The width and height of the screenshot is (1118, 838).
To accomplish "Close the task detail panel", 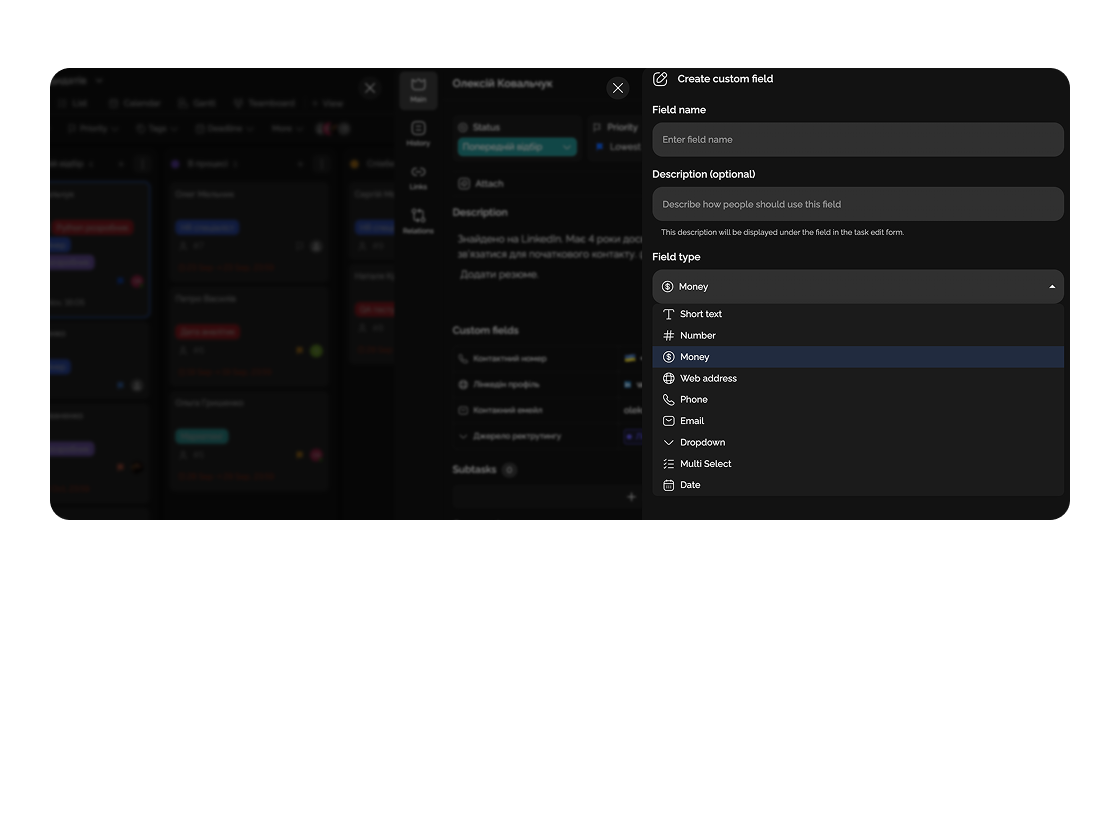I will [618, 88].
